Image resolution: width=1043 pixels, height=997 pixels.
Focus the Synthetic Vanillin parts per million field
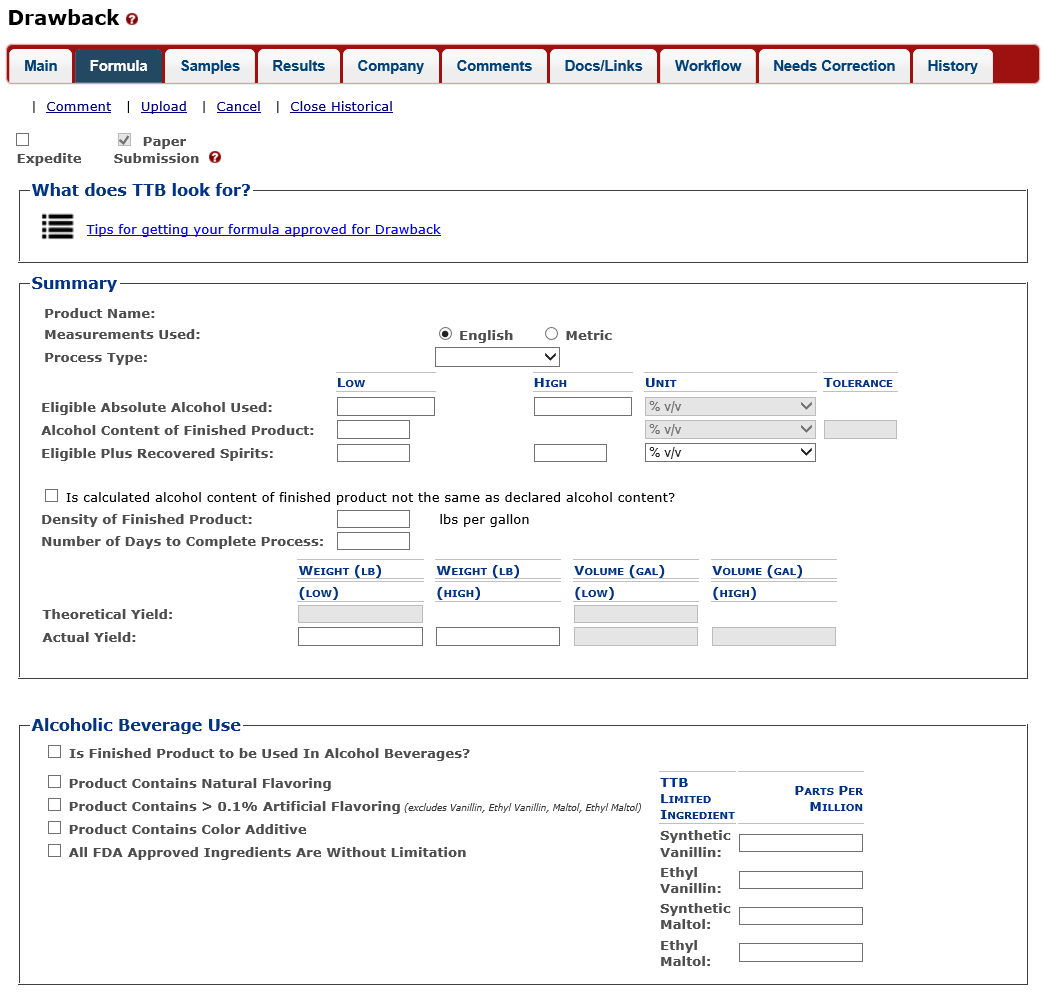click(800, 843)
